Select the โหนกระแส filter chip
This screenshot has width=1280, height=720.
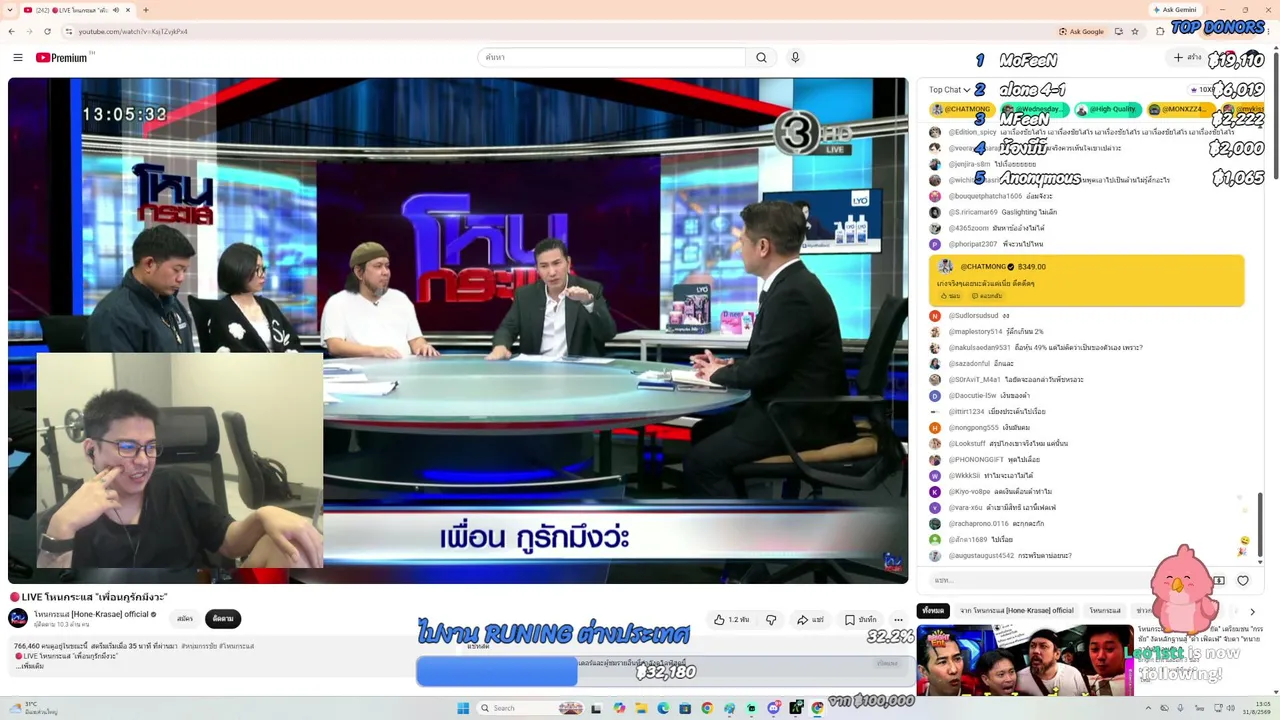1105,611
